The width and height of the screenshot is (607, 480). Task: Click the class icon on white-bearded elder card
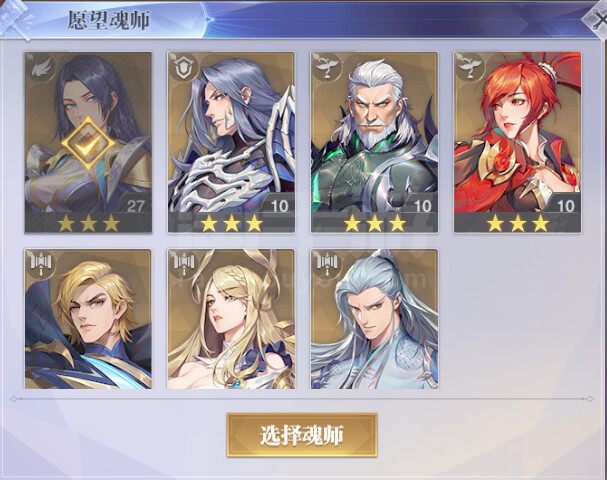pos(327,68)
